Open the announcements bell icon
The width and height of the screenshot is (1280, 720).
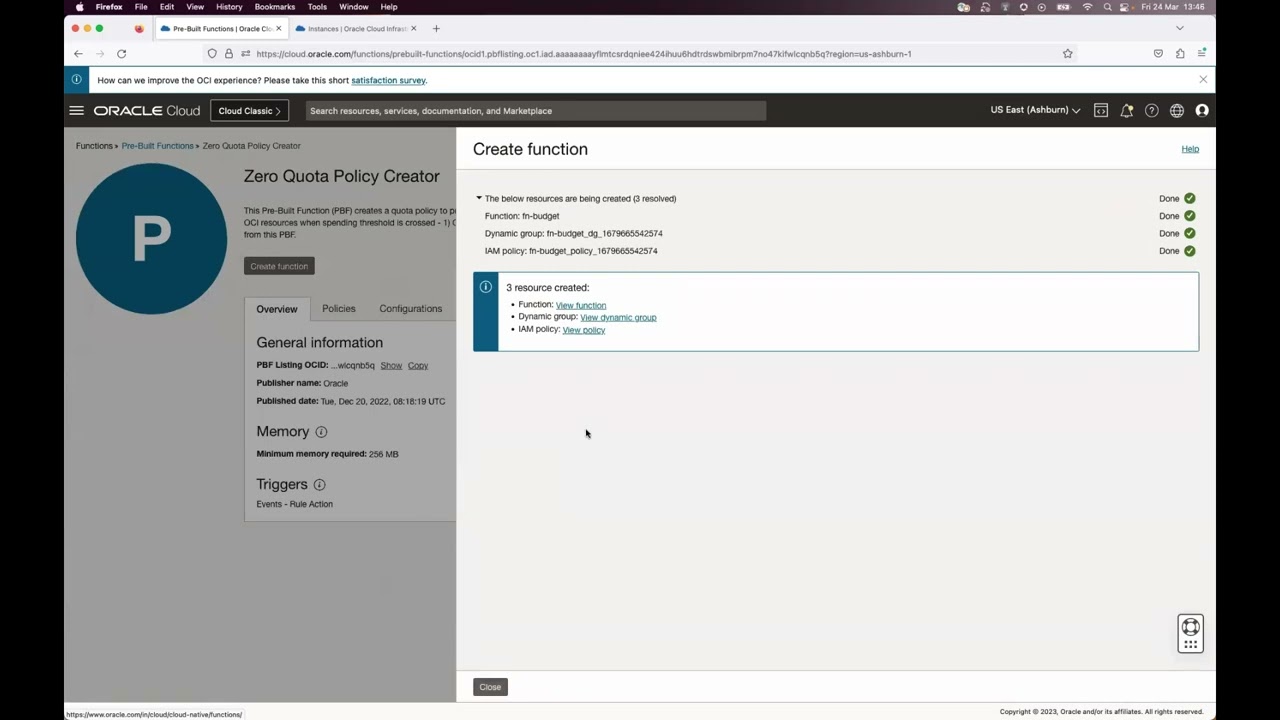1126,111
